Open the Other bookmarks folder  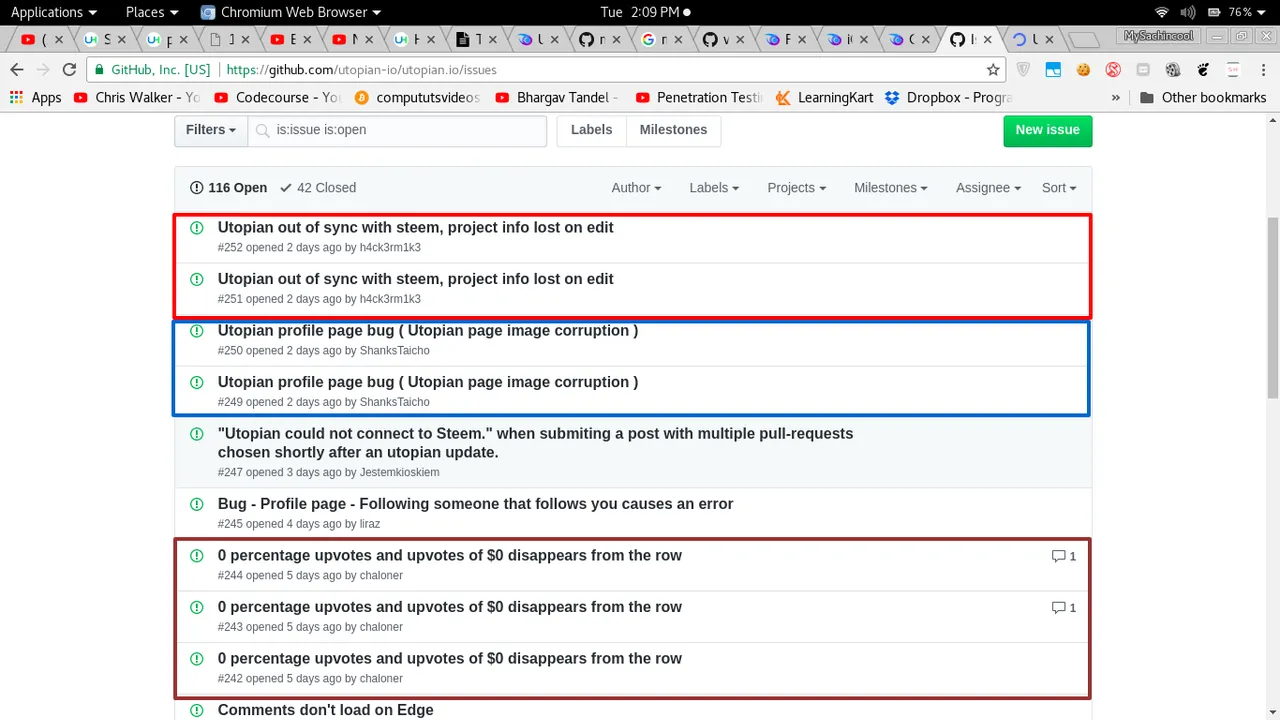(x=1203, y=97)
